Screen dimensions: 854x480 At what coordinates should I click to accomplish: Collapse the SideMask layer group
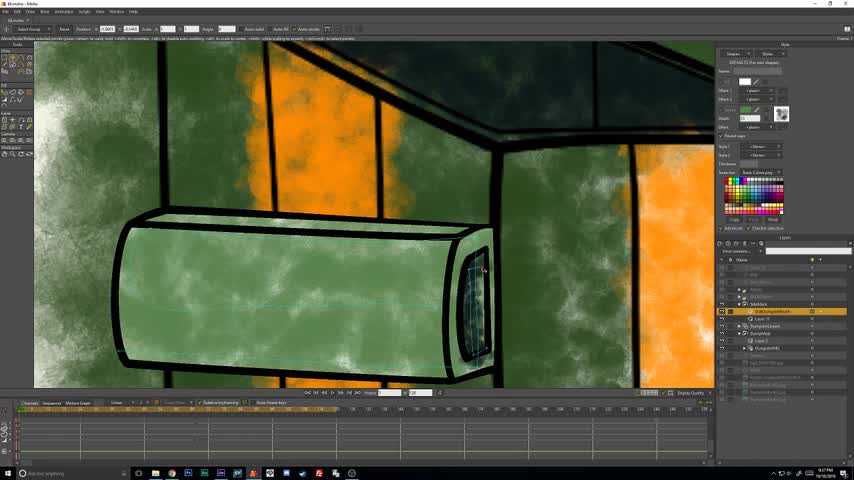tap(739, 304)
